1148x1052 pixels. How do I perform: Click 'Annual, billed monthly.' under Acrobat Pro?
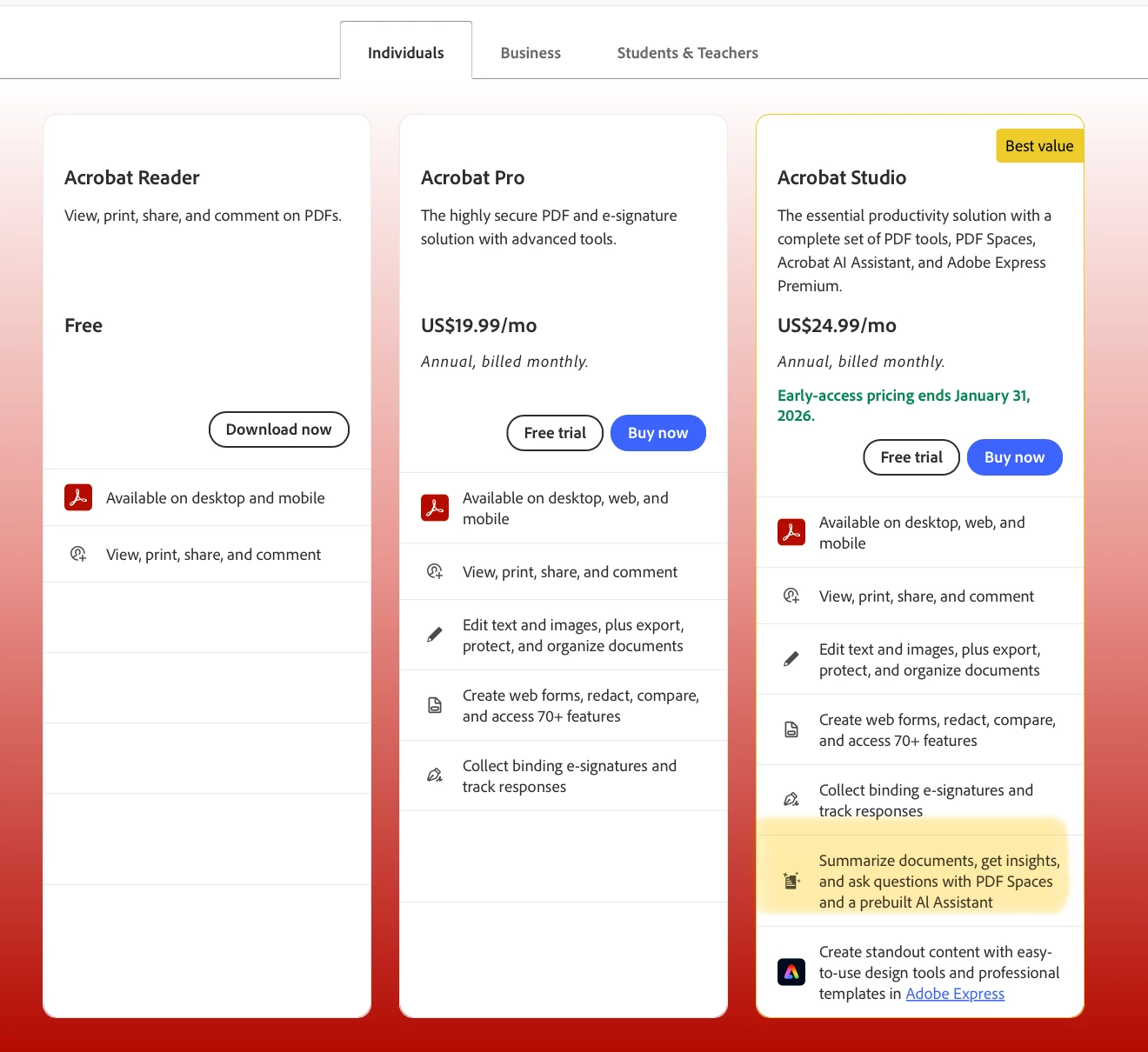coord(504,362)
